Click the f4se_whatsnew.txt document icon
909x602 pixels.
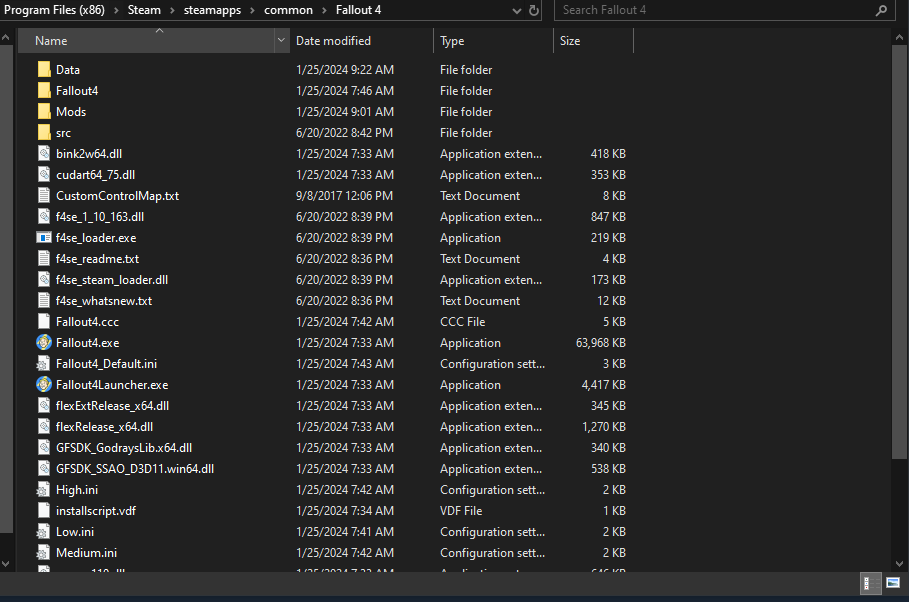(44, 300)
